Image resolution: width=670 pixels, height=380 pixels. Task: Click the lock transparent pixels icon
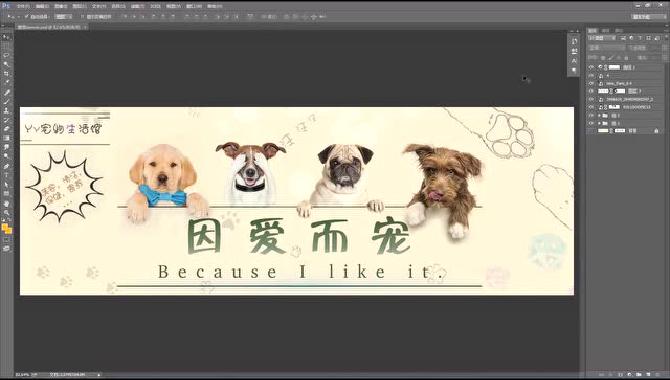pos(603,58)
